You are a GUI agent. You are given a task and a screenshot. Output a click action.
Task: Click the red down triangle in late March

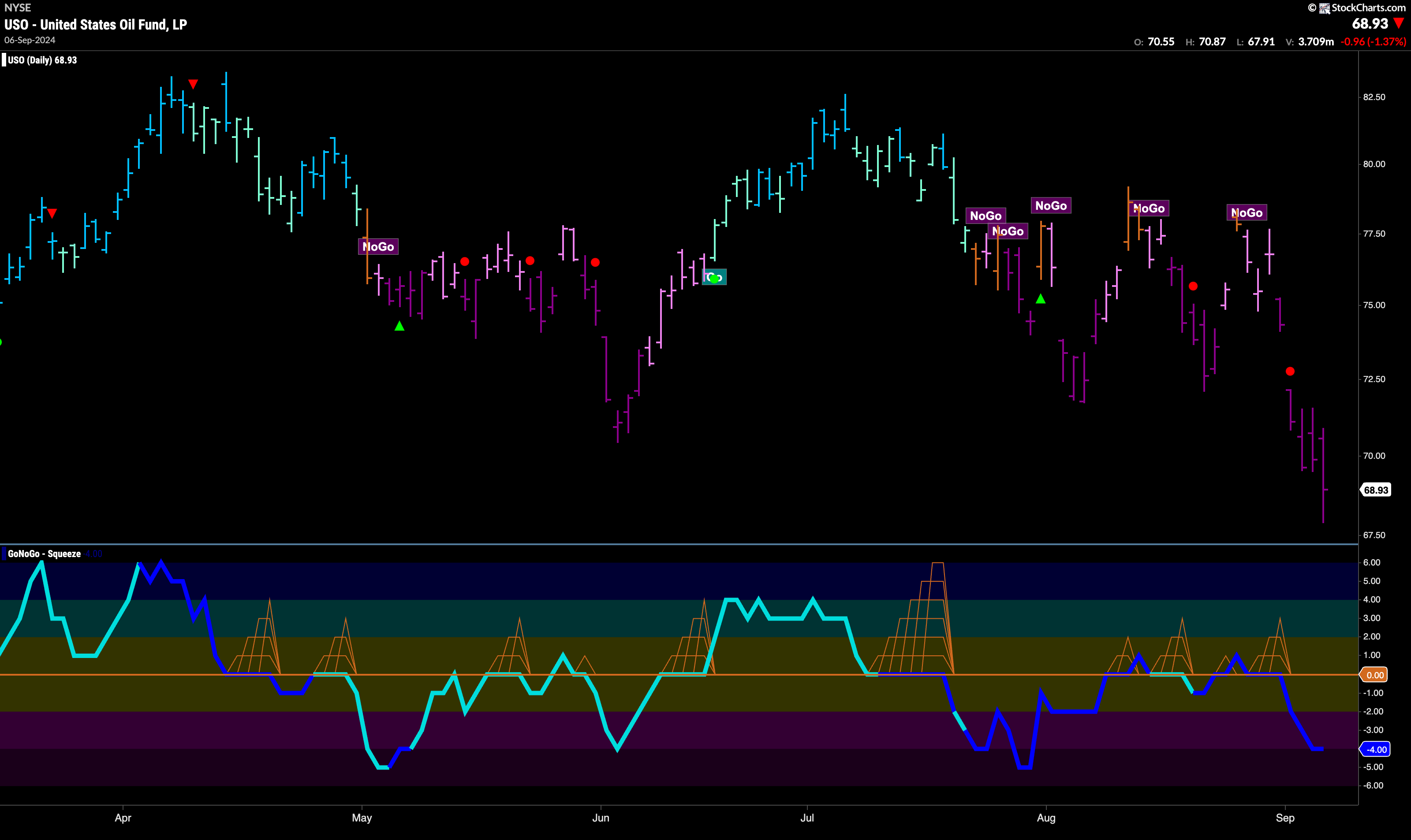pos(52,213)
